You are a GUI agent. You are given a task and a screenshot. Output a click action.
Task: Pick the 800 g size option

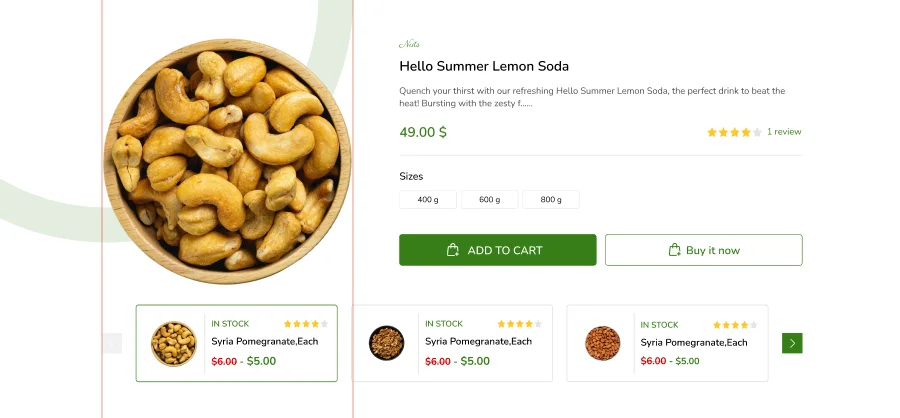coord(551,200)
